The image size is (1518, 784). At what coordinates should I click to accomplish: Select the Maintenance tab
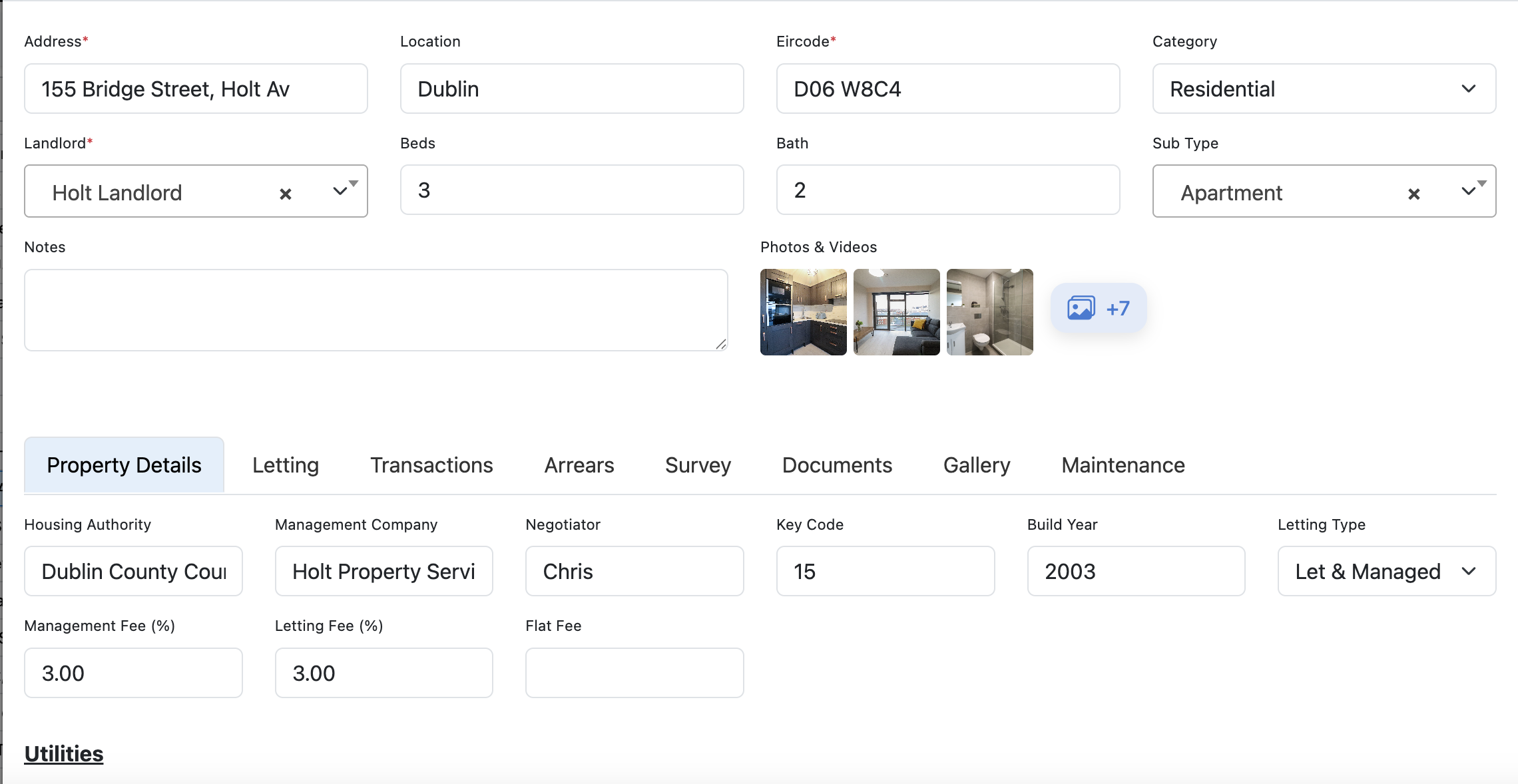(x=1122, y=465)
